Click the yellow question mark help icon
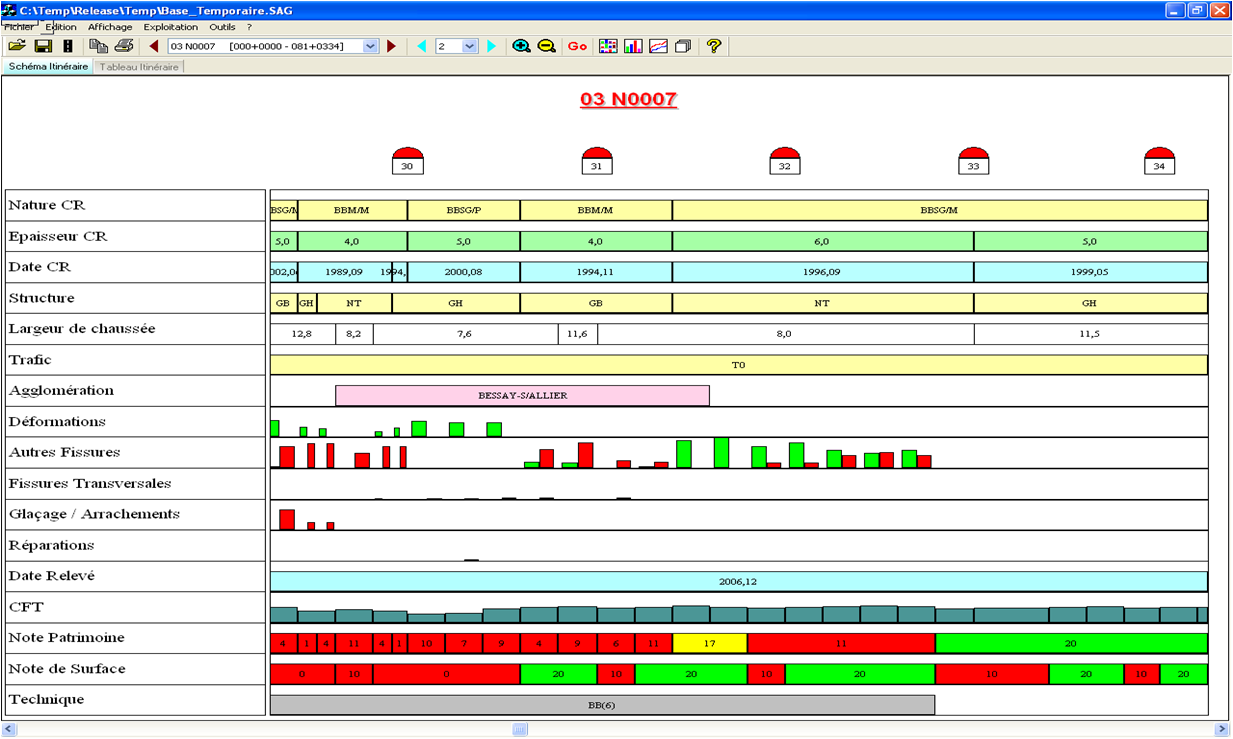The image size is (1233, 739). click(713, 46)
